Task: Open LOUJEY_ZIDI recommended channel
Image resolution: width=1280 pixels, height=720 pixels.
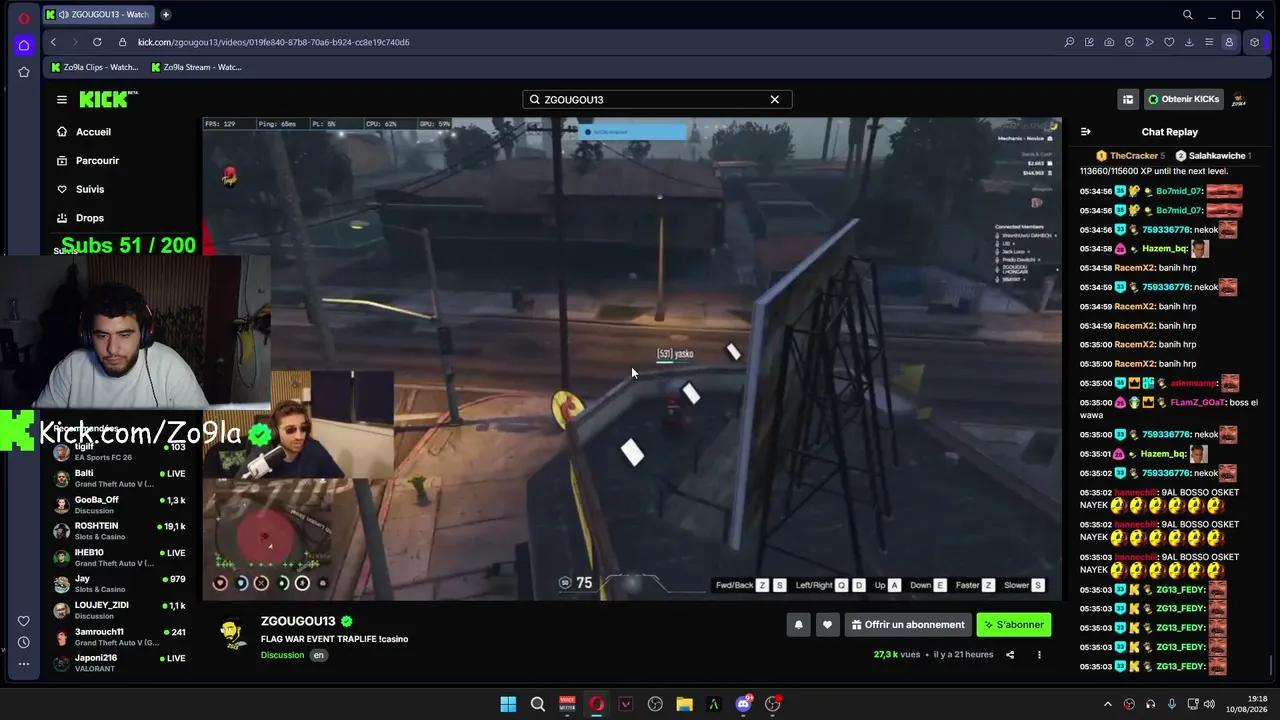Action: 120,610
